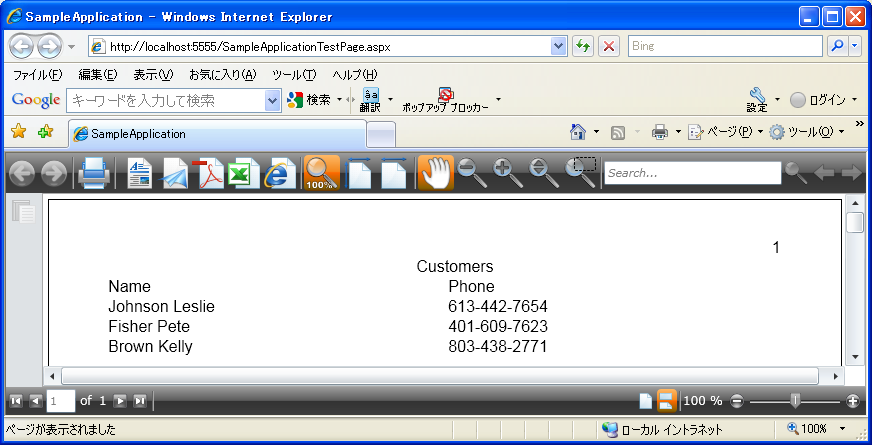Screen dimensions: 872x445
Task: Export the report to PDF
Action: click(x=209, y=174)
